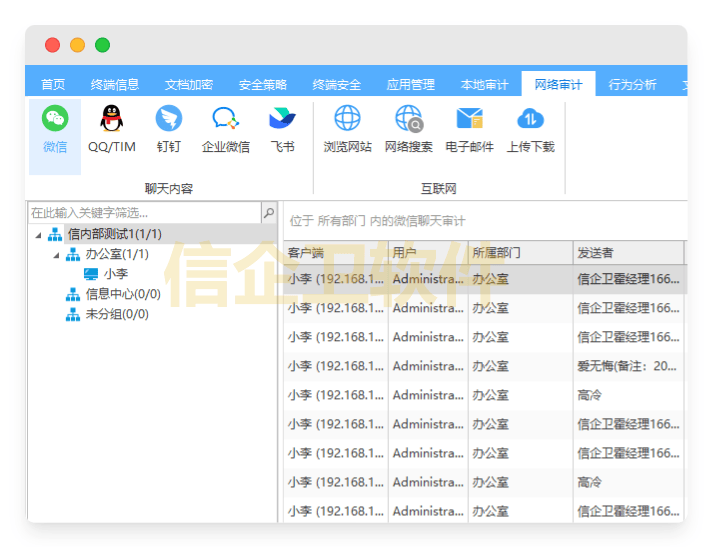Select the 微信 (WeChat) icon
Screen dimensions: 712x547
pyautogui.click(x=55, y=130)
